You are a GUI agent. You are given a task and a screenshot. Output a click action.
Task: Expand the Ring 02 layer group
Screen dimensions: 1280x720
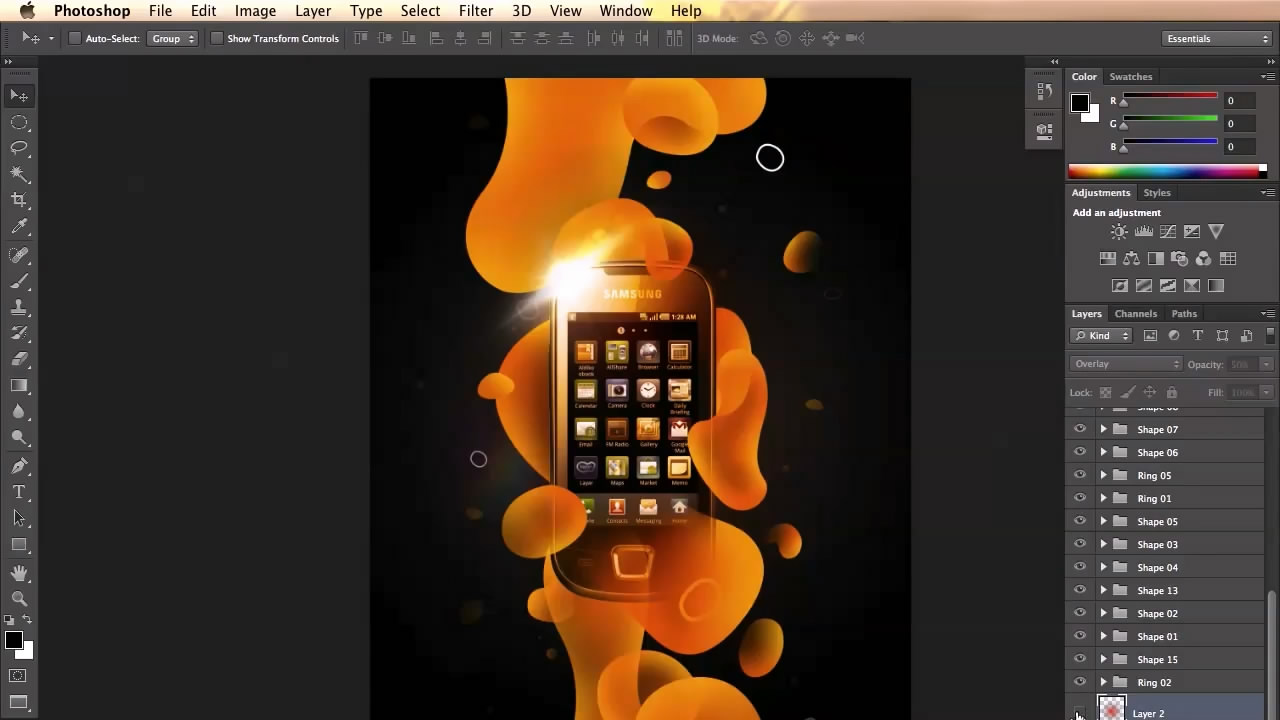coord(1103,682)
